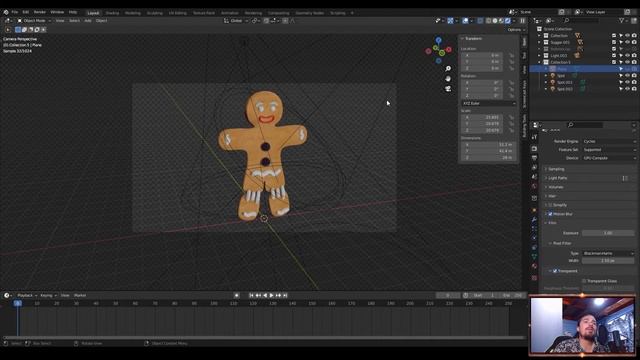Open the XYZ Euler rotation mode dropdown
Screen dimensions: 640x360
[x=489, y=104]
